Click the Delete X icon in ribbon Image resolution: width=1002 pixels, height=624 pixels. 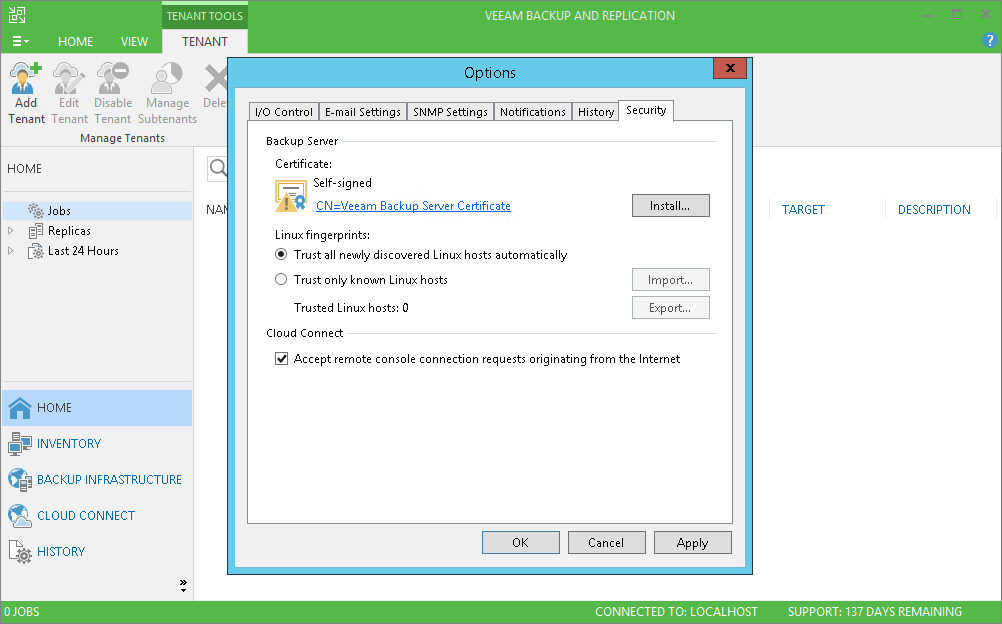216,79
